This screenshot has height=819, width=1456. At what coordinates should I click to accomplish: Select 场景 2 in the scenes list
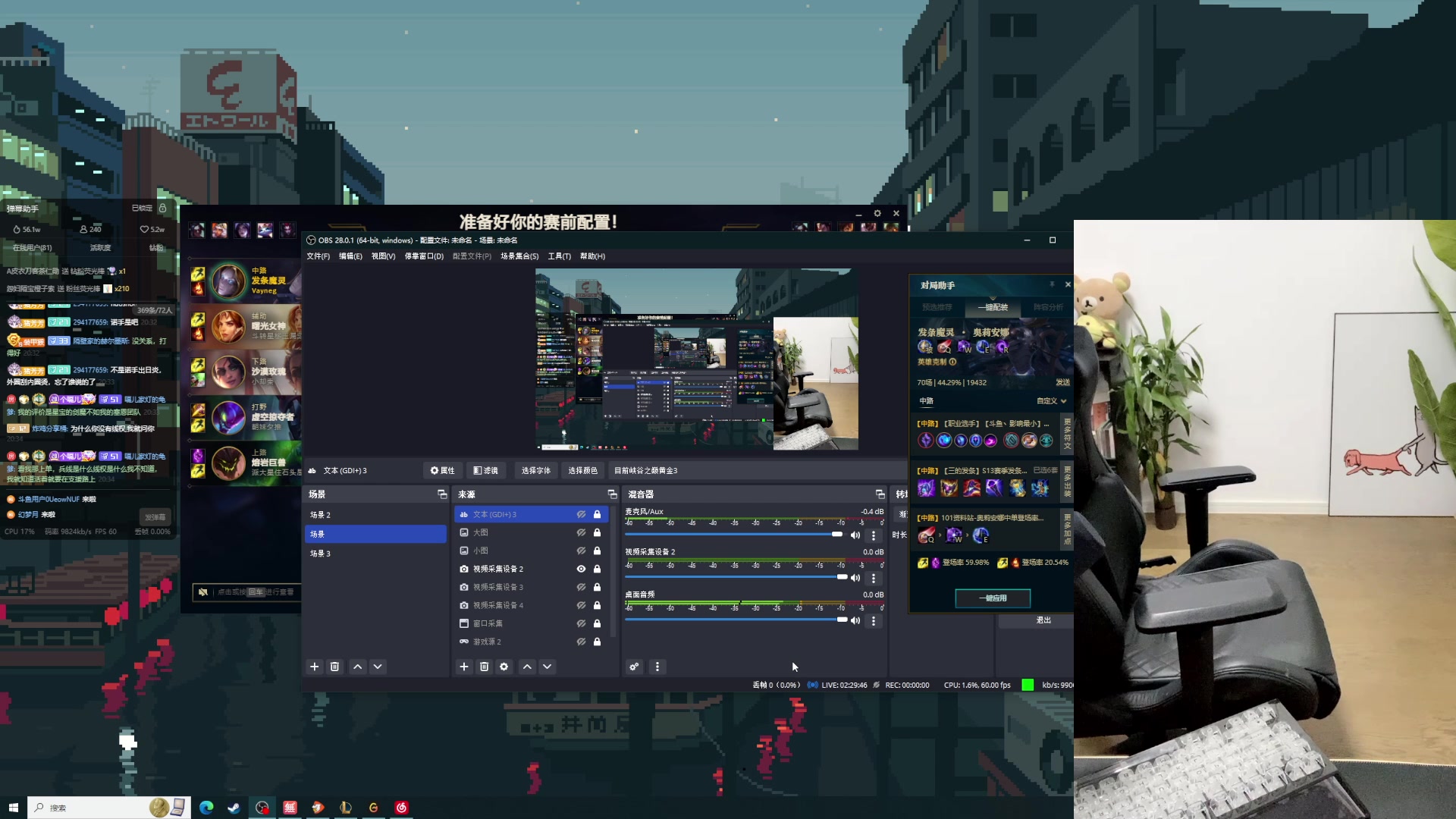pyautogui.click(x=375, y=515)
